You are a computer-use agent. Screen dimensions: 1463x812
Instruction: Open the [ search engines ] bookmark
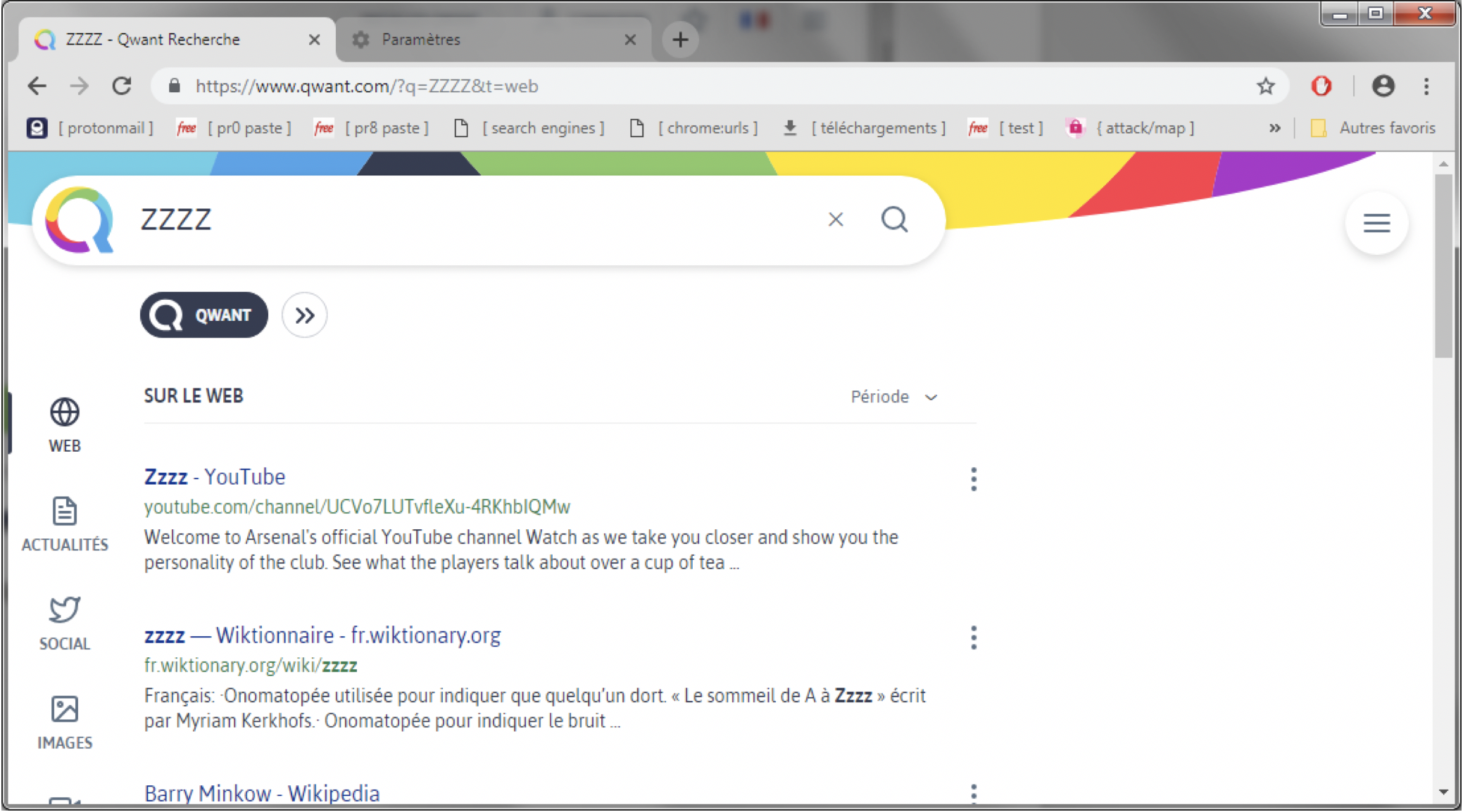click(529, 127)
